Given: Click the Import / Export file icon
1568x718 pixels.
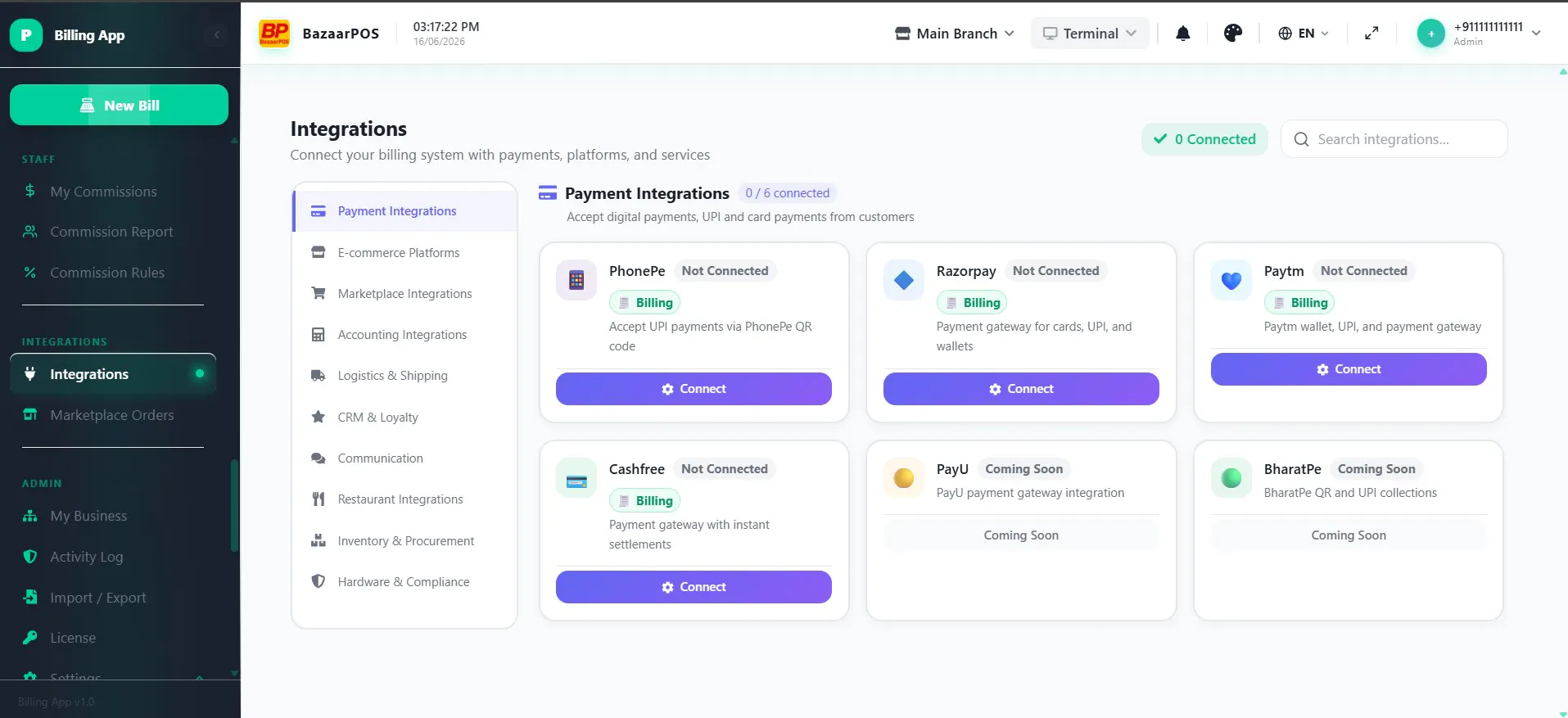Looking at the screenshot, I should coord(30,598).
